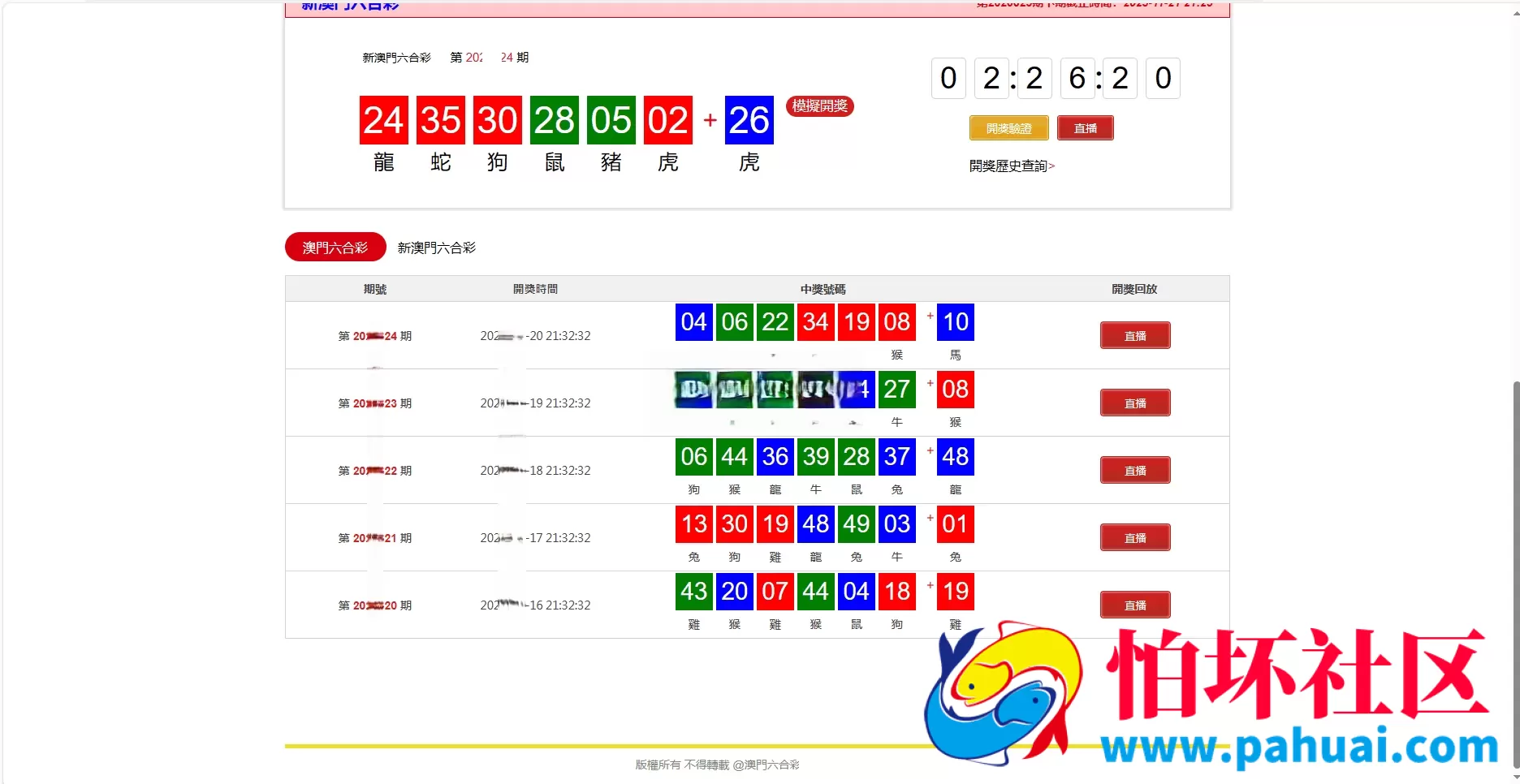The image size is (1520, 784).
Task: Click the fish logo watermark
Action: point(1003,692)
